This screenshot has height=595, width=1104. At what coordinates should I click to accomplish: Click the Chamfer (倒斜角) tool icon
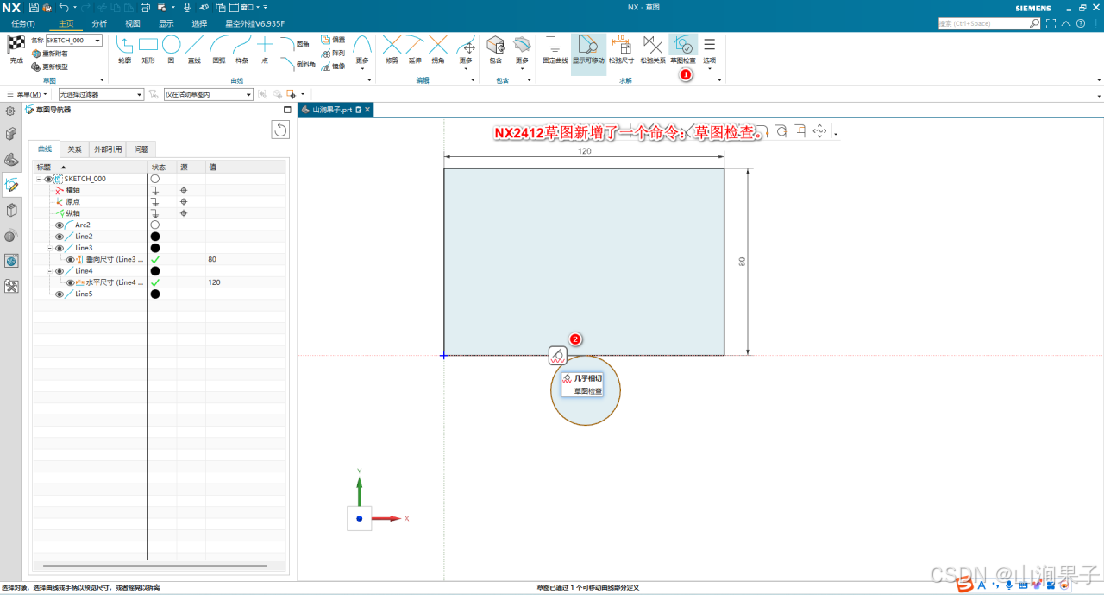click(287, 64)
